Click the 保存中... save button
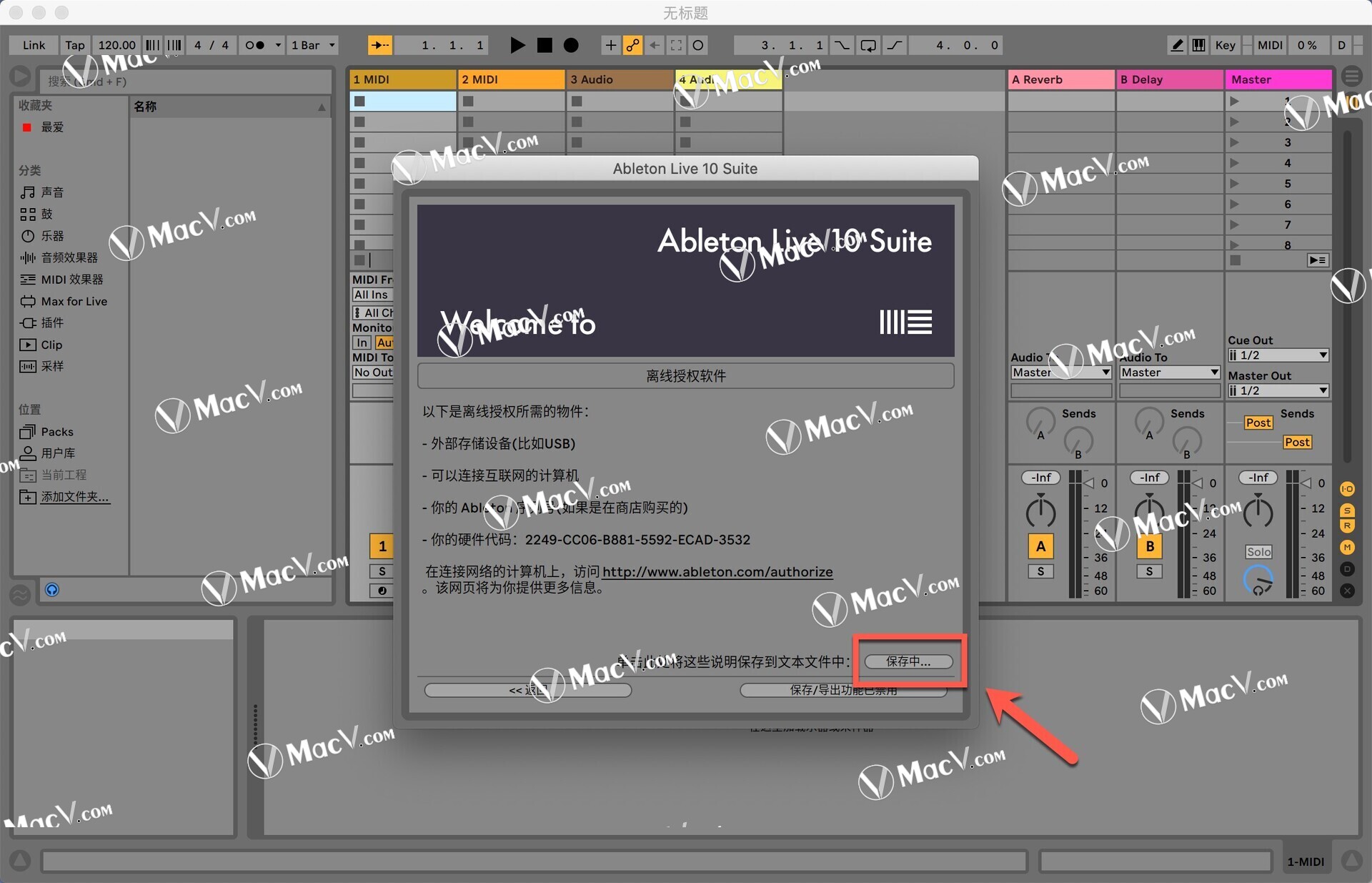This screenshot has width=1372, height=883. coord(908,661)
